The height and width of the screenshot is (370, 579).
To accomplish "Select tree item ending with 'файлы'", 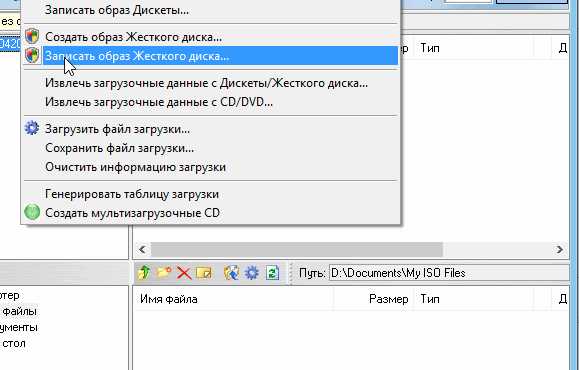I will click(18, 311).
